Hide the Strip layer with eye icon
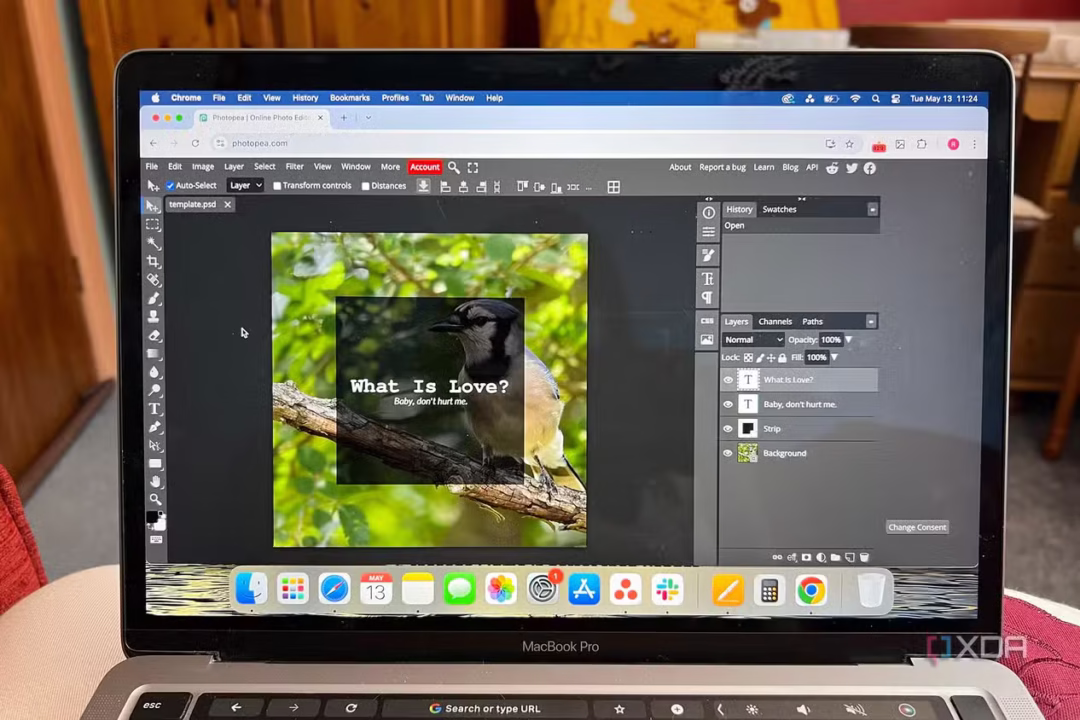Viewport: 1080px width, 720px height. (x=728, y=429)
